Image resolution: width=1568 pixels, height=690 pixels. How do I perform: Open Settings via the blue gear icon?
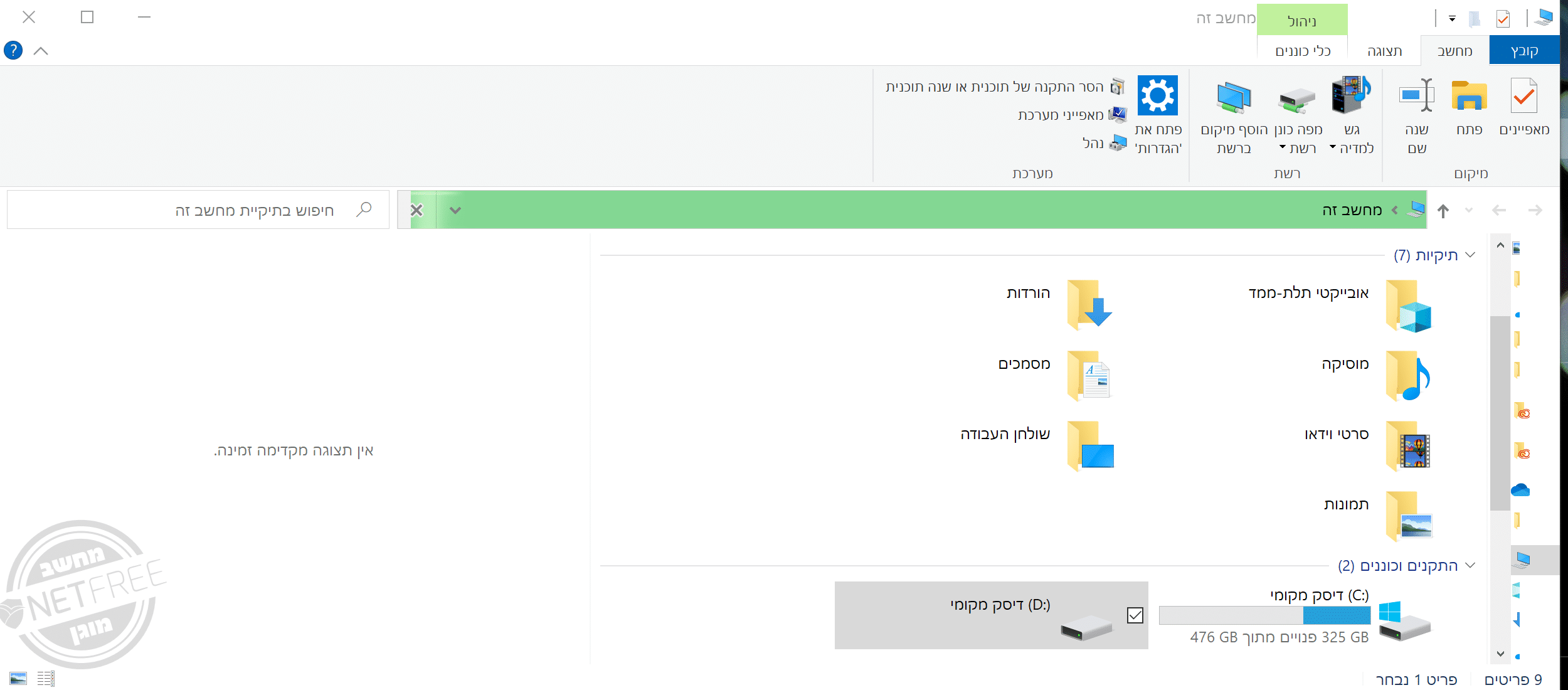1157,96
